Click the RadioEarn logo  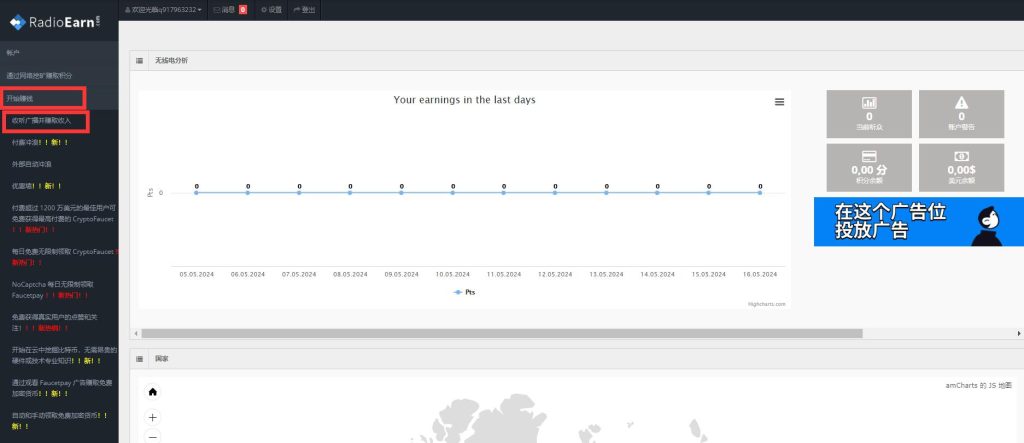tap(56, 22)
